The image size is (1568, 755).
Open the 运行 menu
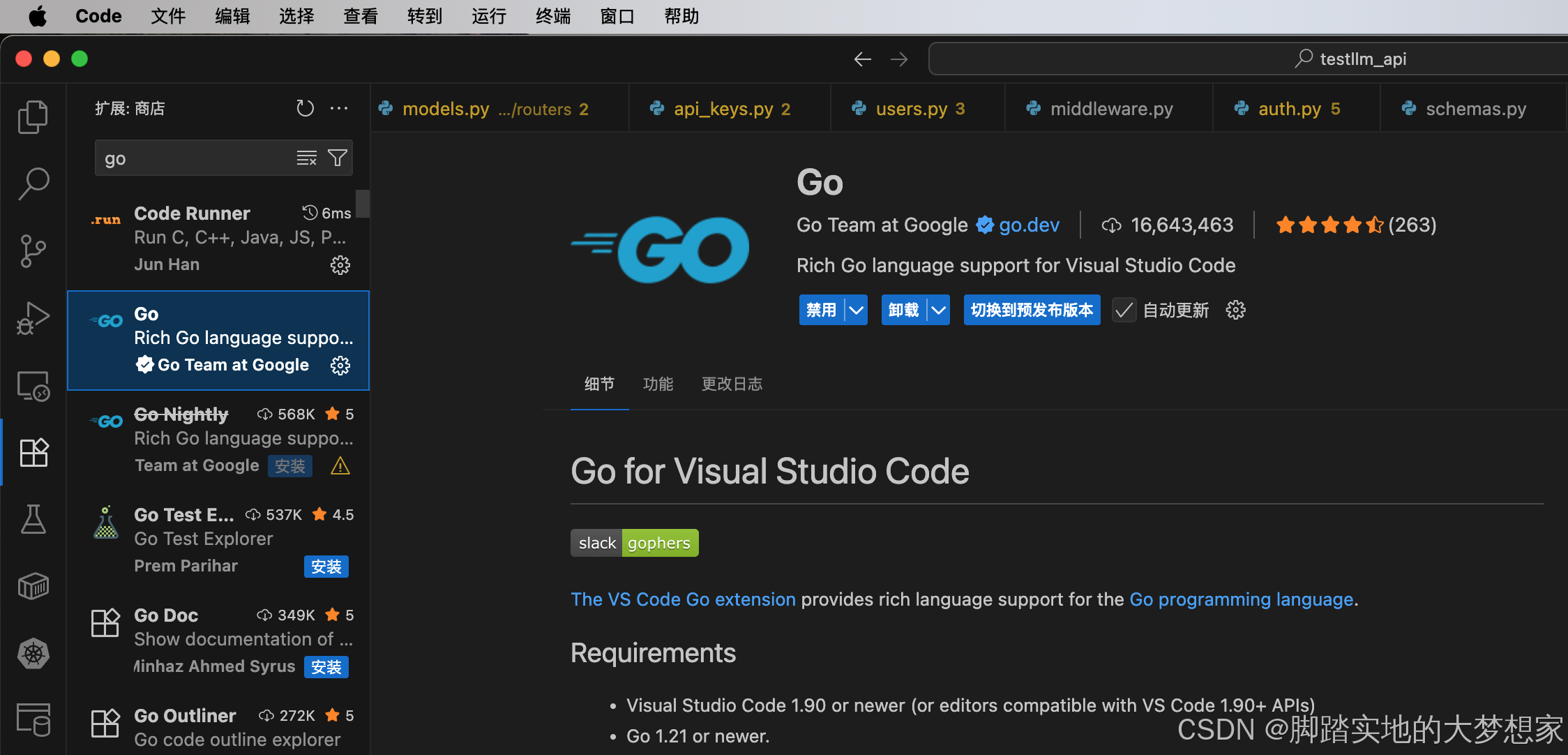click(x=489, y=16)
